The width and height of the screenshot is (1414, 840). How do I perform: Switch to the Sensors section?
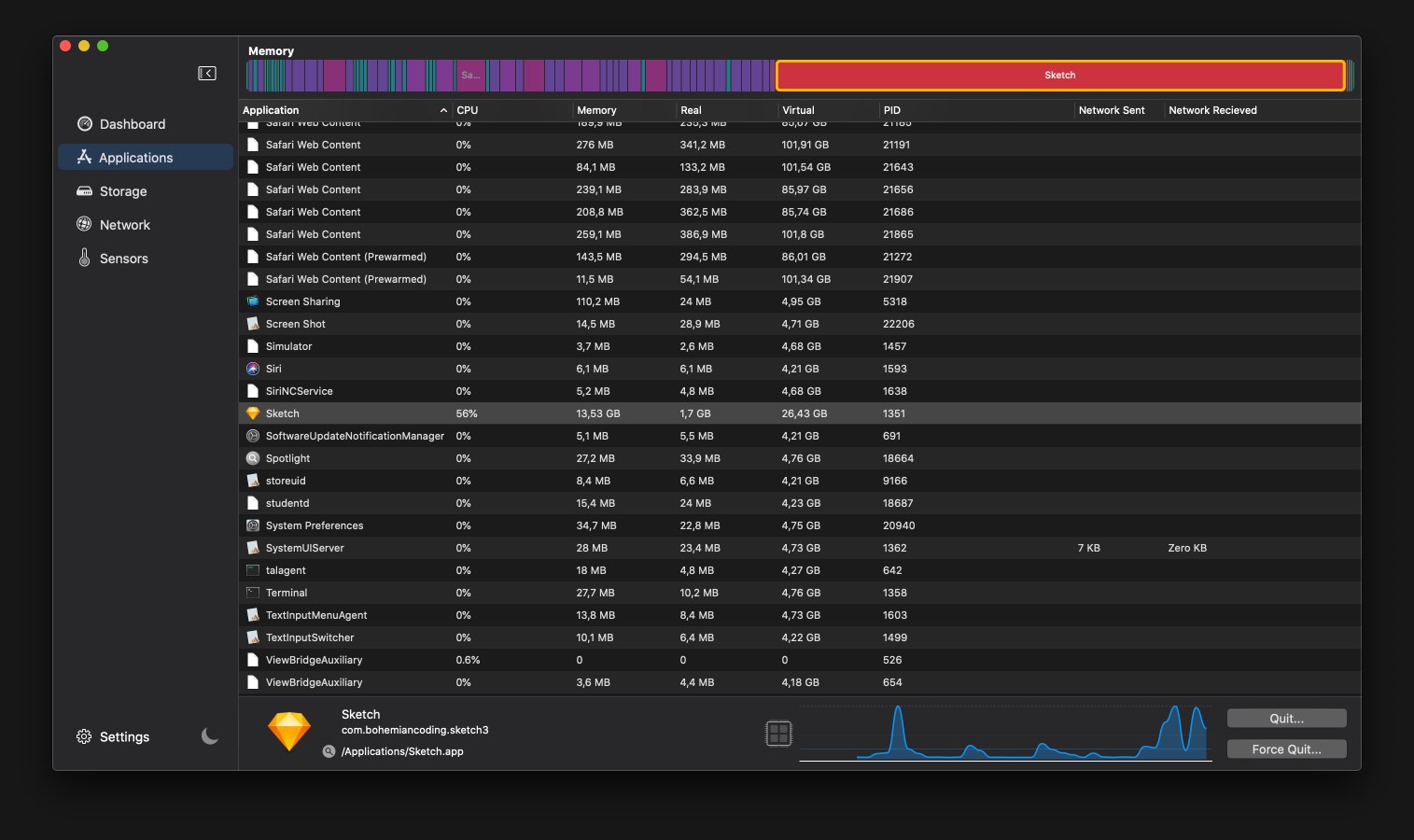pyautogui.click(x=123, y=259)
